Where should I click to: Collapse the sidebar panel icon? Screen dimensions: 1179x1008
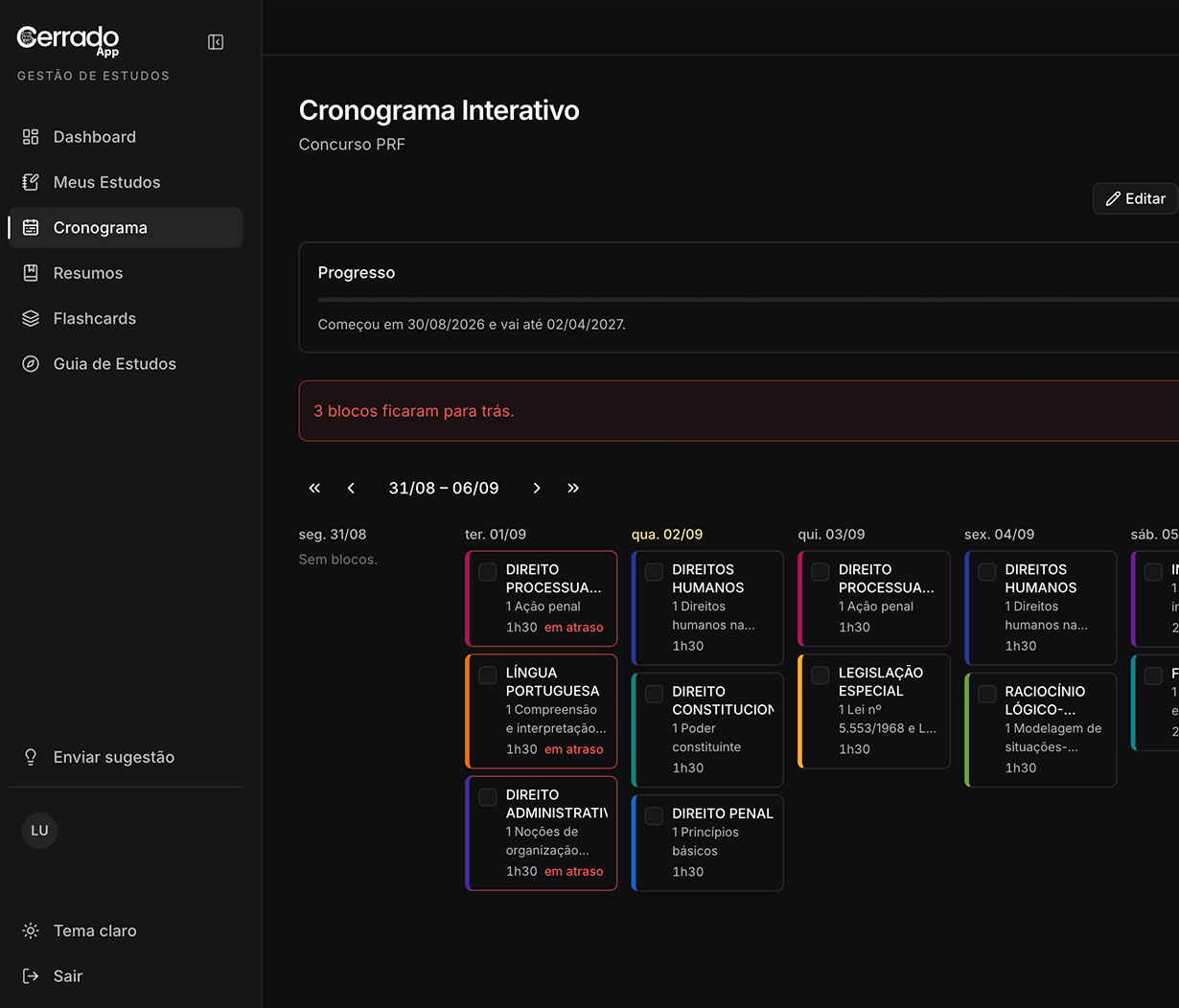[x=216, y=42]
